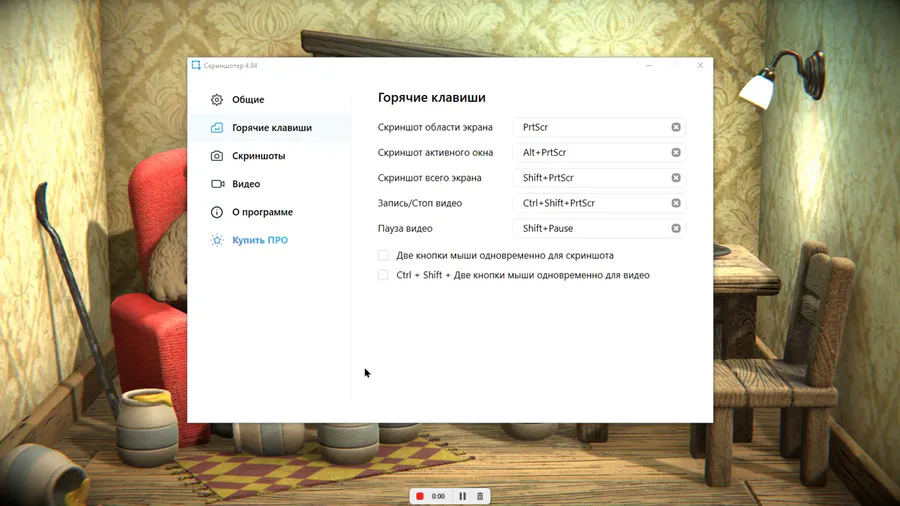Delete the recording with the trash icon
Screen dimensions: 900x506
pos(480,496)
